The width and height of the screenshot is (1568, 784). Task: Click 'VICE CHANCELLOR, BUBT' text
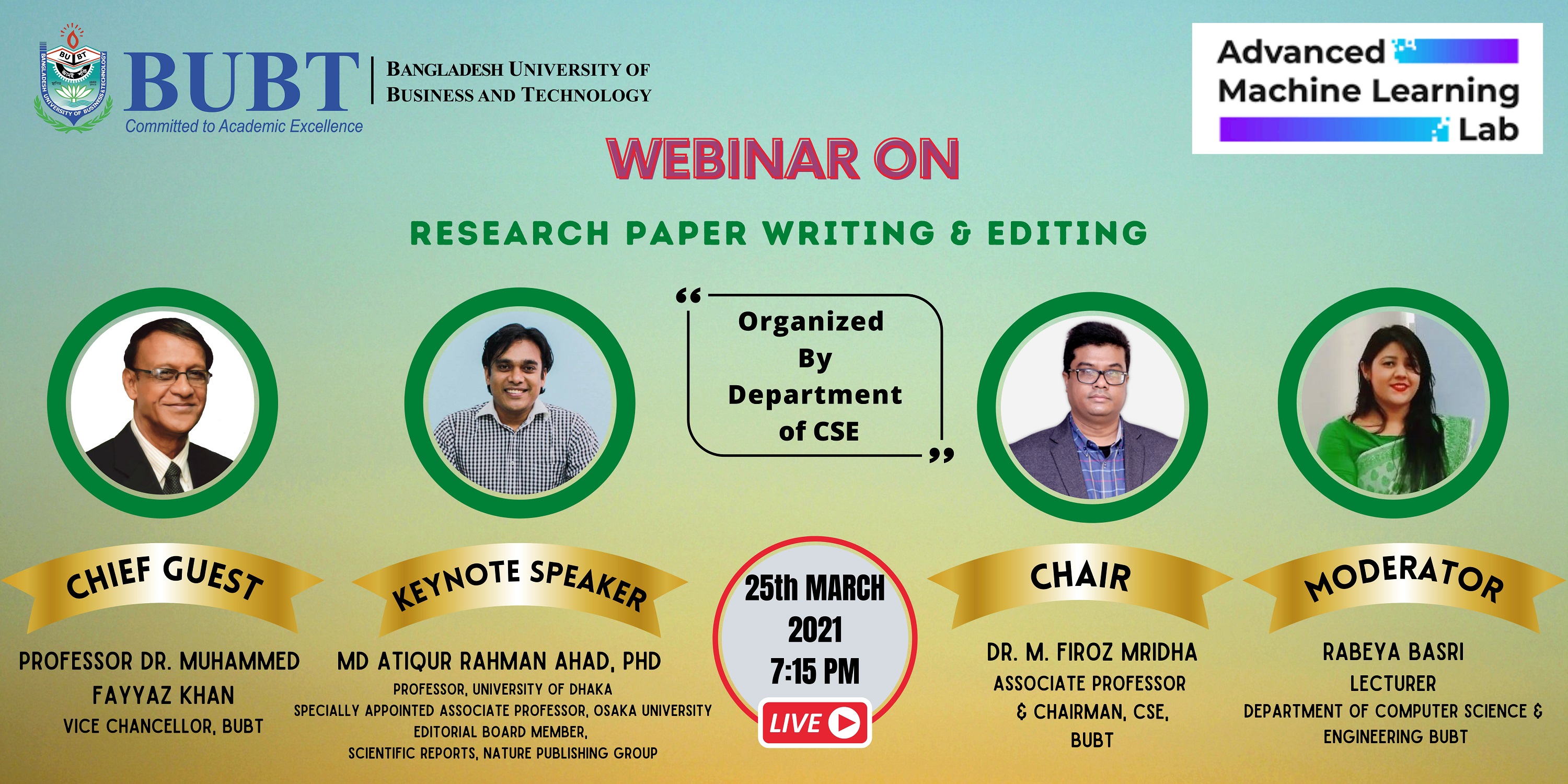163,726
